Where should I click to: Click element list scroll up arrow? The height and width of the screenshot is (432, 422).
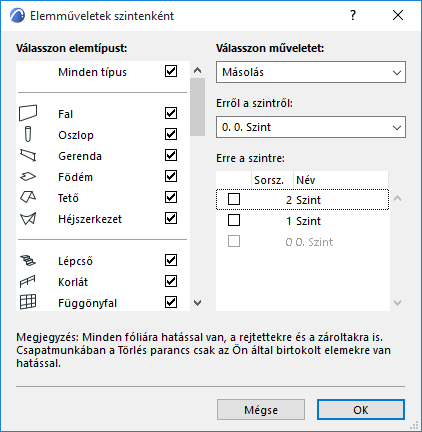click(198, 70)
